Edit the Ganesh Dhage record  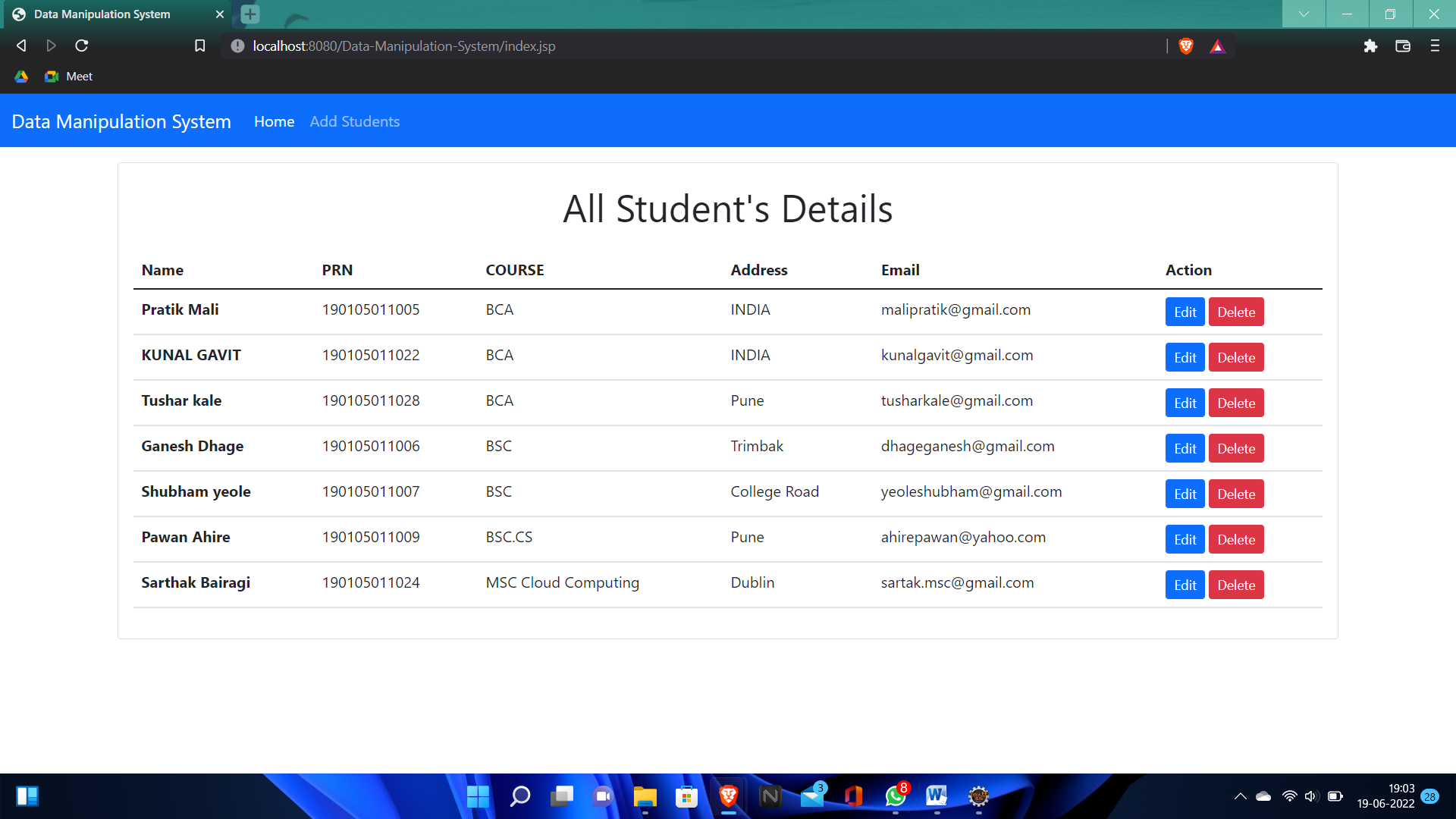[x=1185, y=448]
